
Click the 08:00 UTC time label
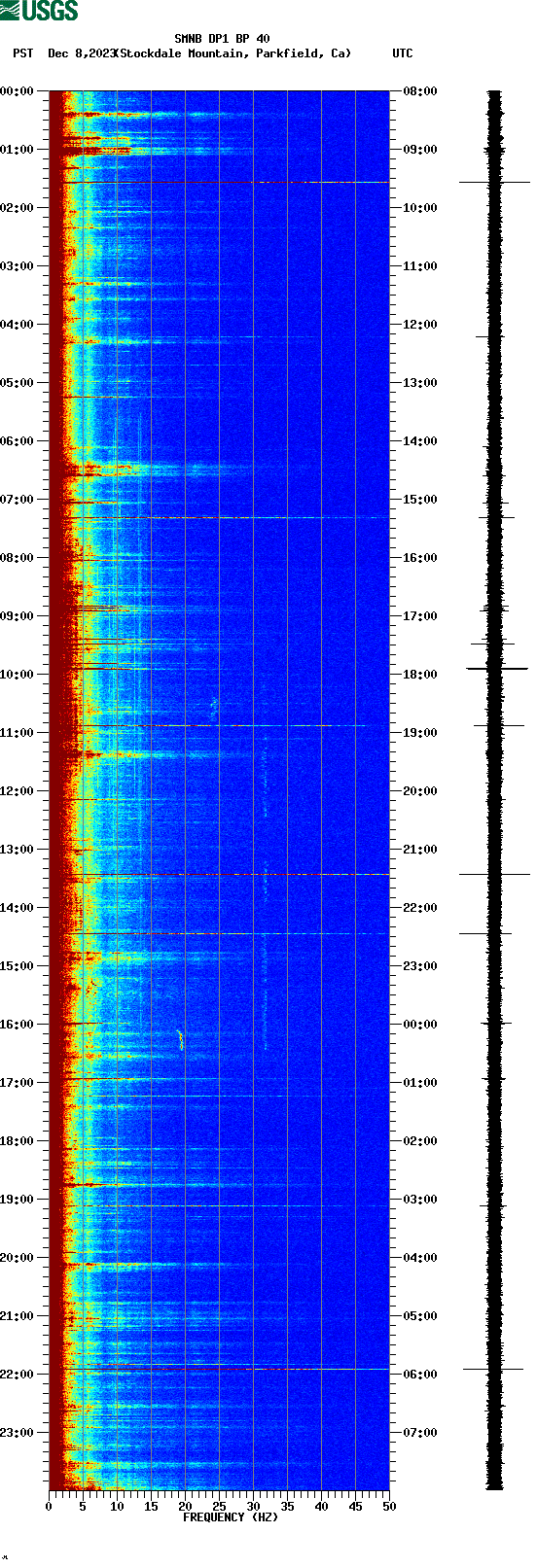[420, 91]
